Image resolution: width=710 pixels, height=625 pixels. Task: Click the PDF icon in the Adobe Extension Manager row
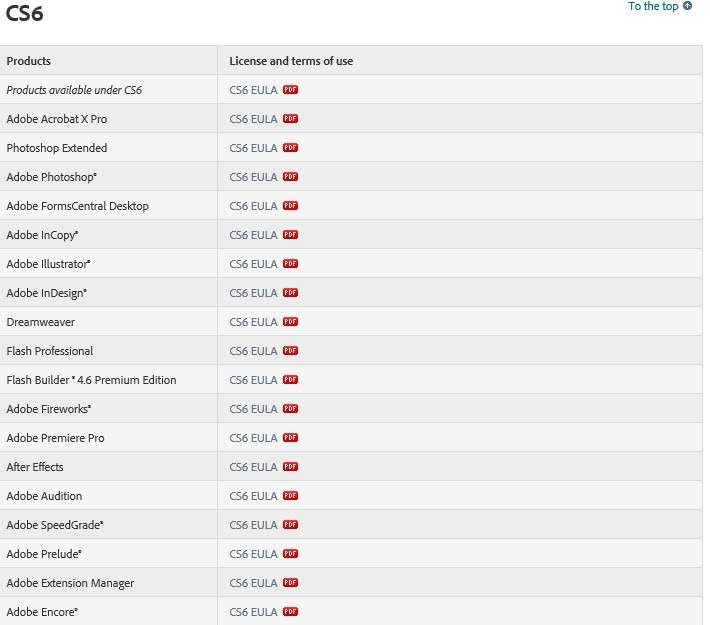(x=290, y=582)
